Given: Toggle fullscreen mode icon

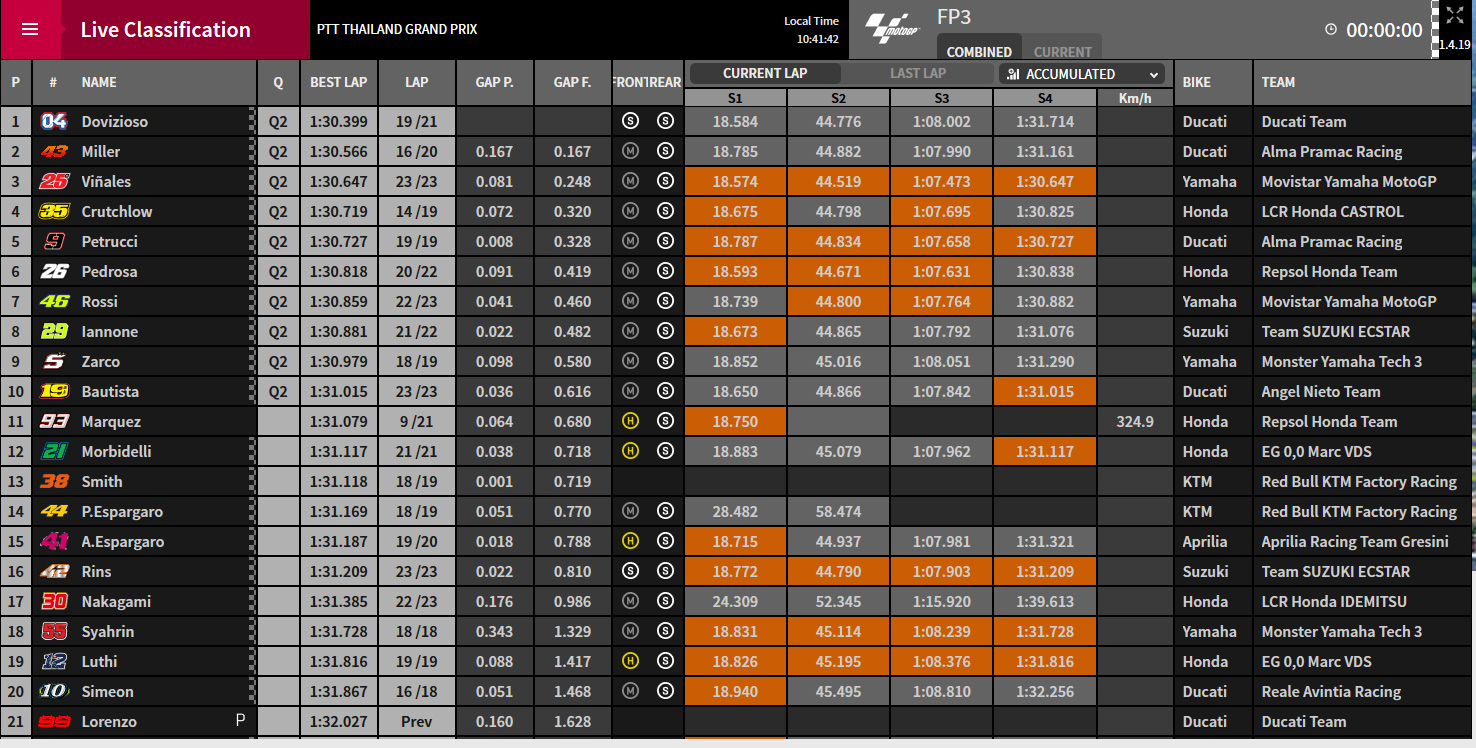Looking at the screenshot, I should [x=1455, y=15].
